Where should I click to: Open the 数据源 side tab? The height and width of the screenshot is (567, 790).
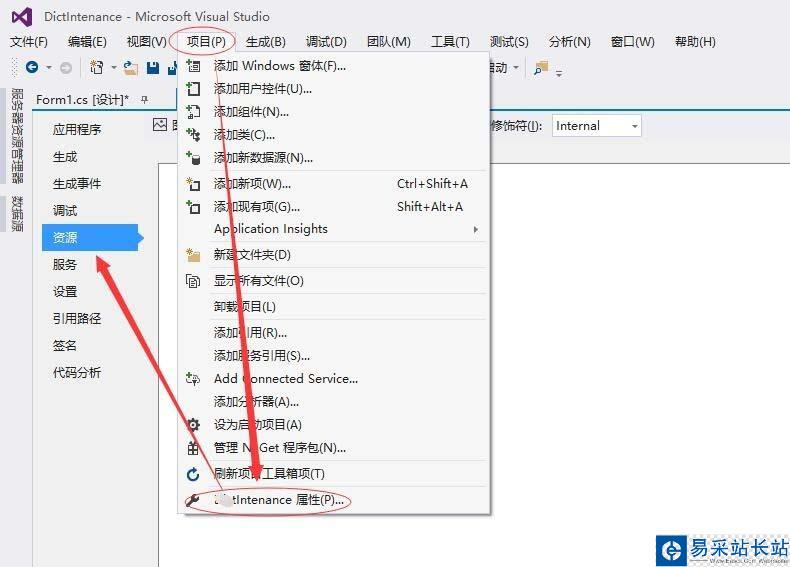(17, 214)
